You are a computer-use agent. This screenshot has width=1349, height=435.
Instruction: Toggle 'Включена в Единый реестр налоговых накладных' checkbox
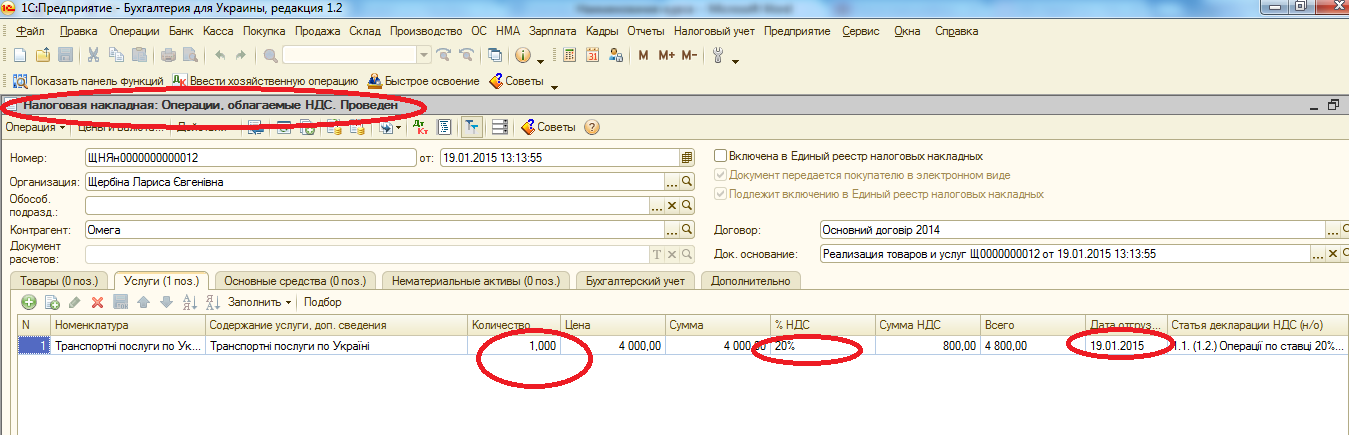tap(720, 156)
